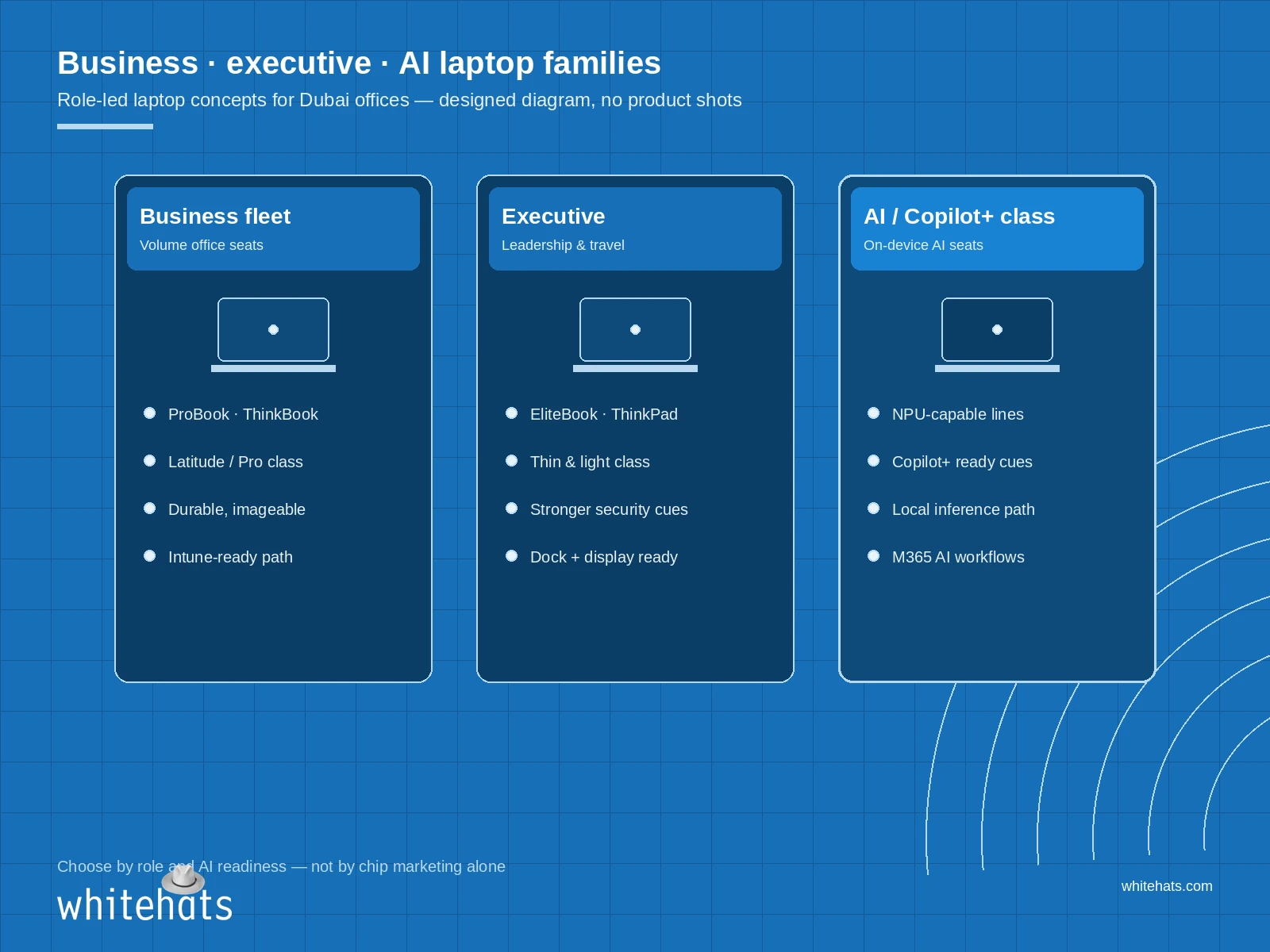
Task: Open the whitehats.com link
Action: point(1167,886)
